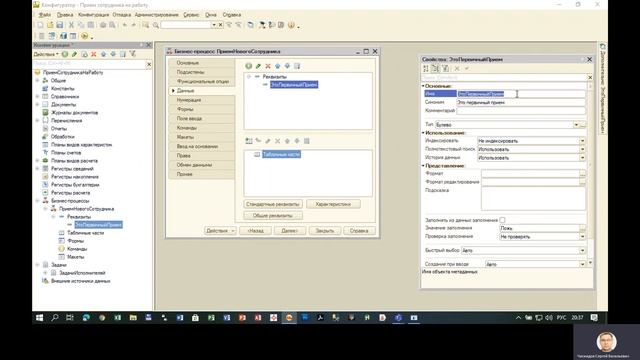Screen dimensions: 640x360
Task: Click green Add icon in Configuration panel toolbar
Action: (x=65, y=54)
